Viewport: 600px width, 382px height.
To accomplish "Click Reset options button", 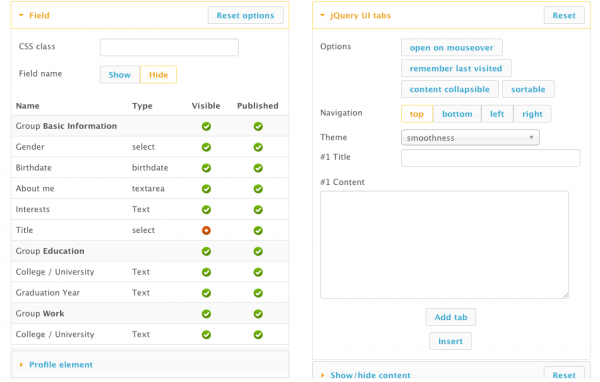I will (x=246, y=15).
